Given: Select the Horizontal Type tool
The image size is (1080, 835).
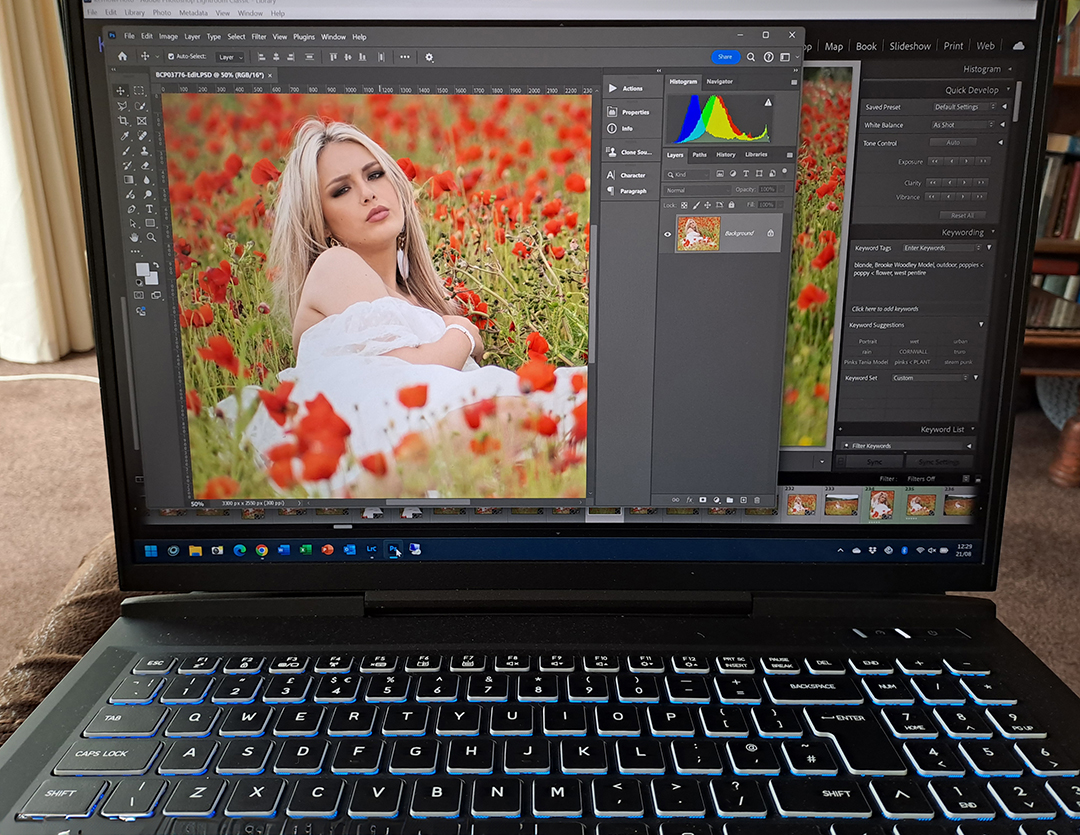Looking at the screenshot, I should [149, 209].
